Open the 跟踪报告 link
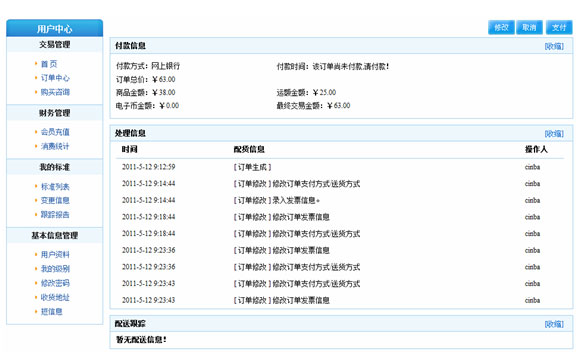Image resolution: width=576 pixels, height=363 pixels. (55, 215)
